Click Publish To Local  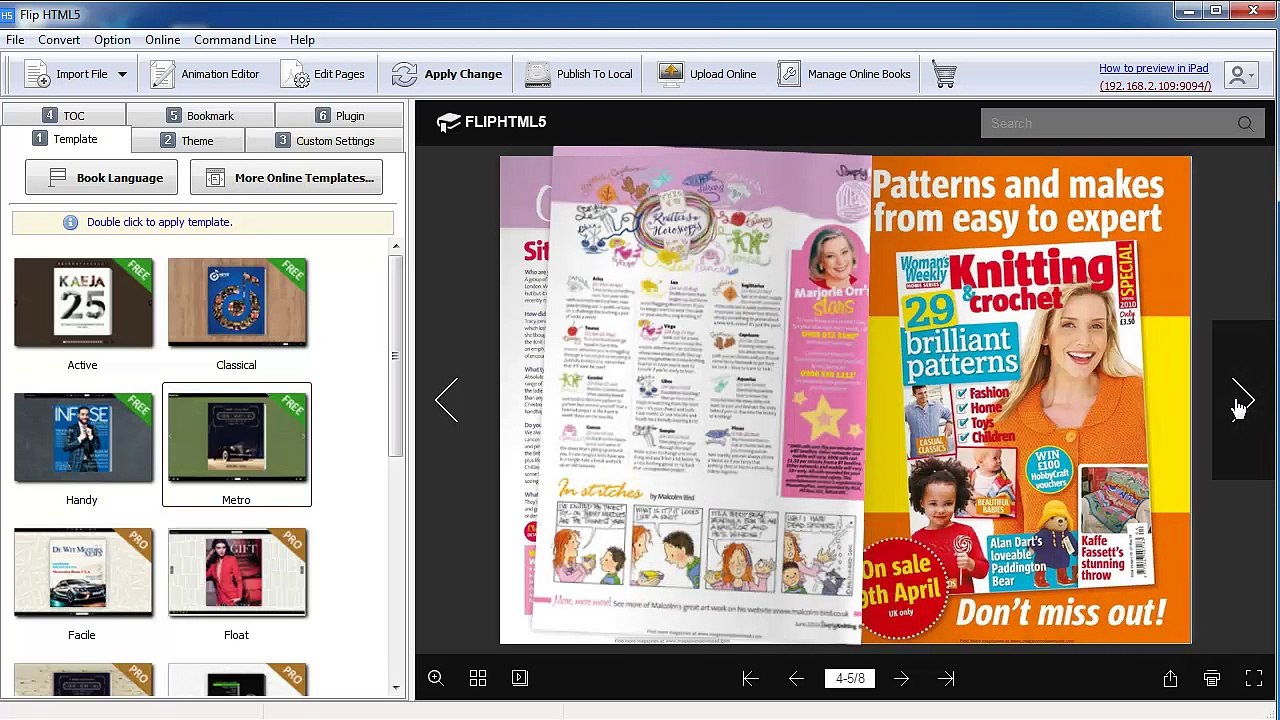(579, 74)
